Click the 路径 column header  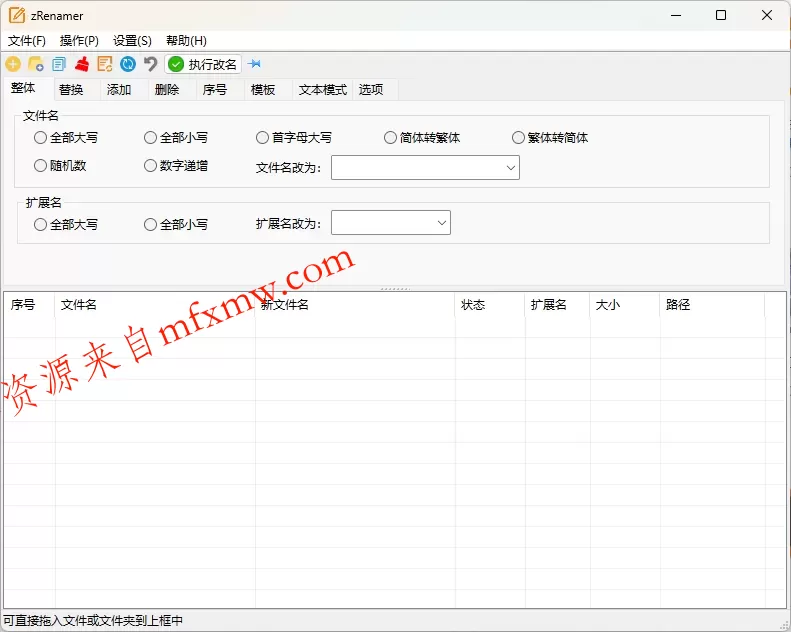coord(712,305)
